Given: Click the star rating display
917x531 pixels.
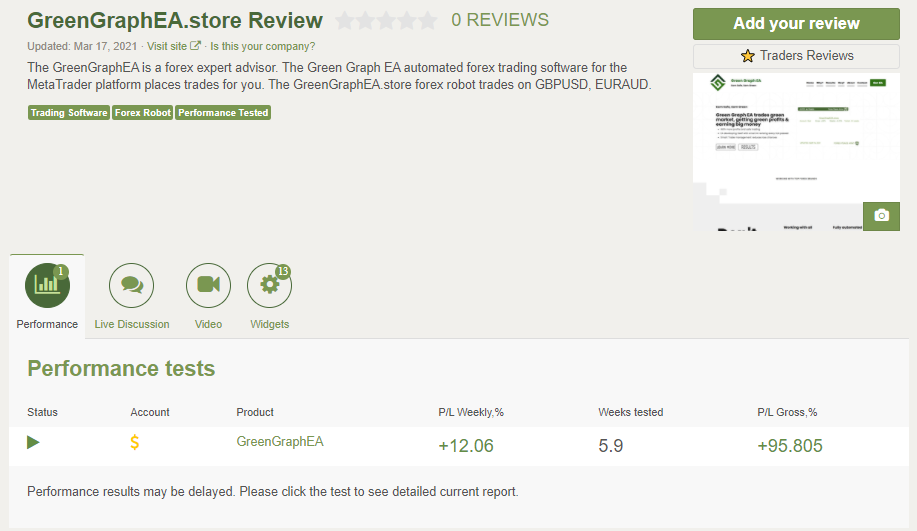Looking at the screenshot, I should [x=387, y=20].
